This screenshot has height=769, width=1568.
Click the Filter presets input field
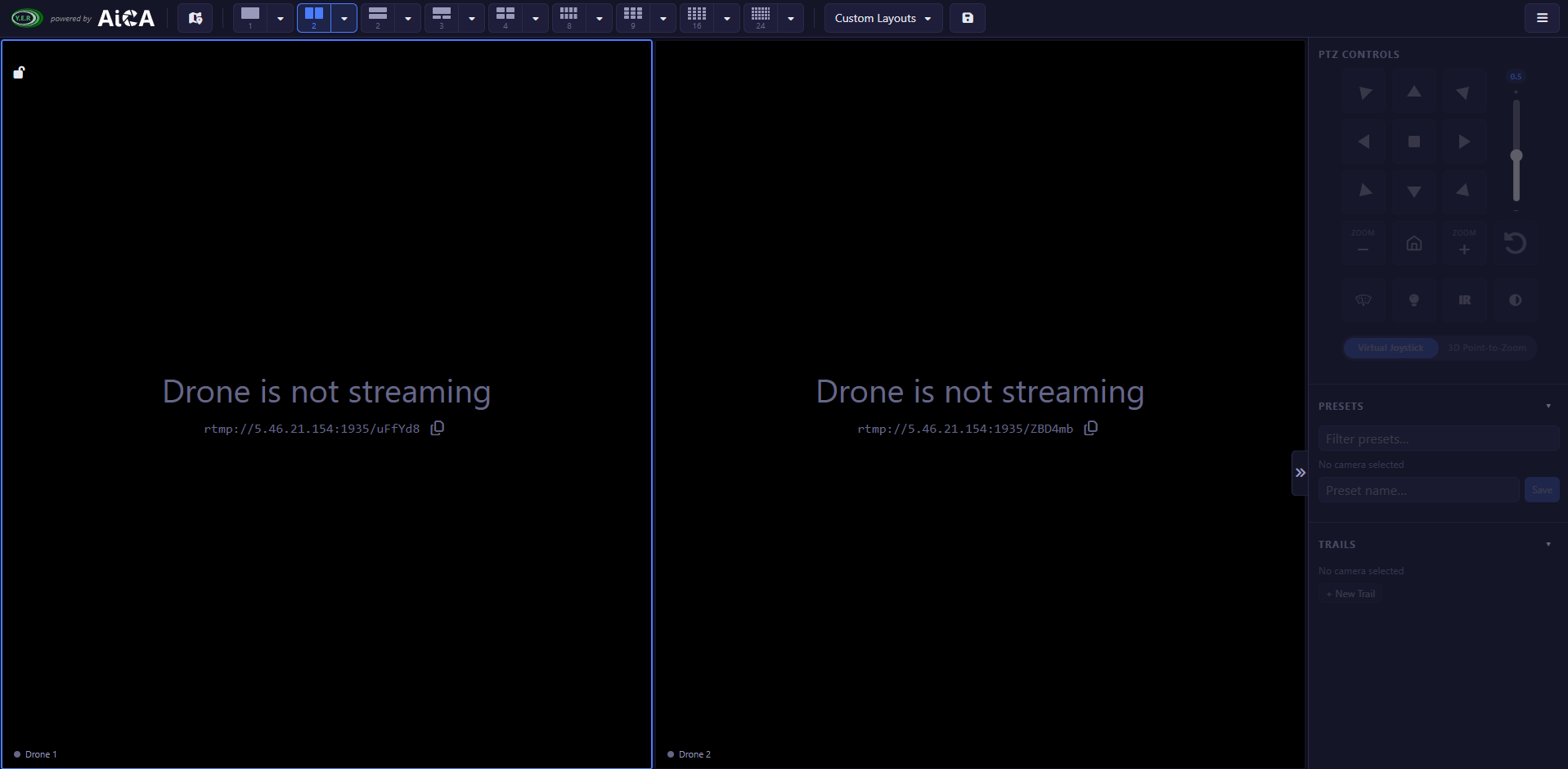click(1439, 439)
